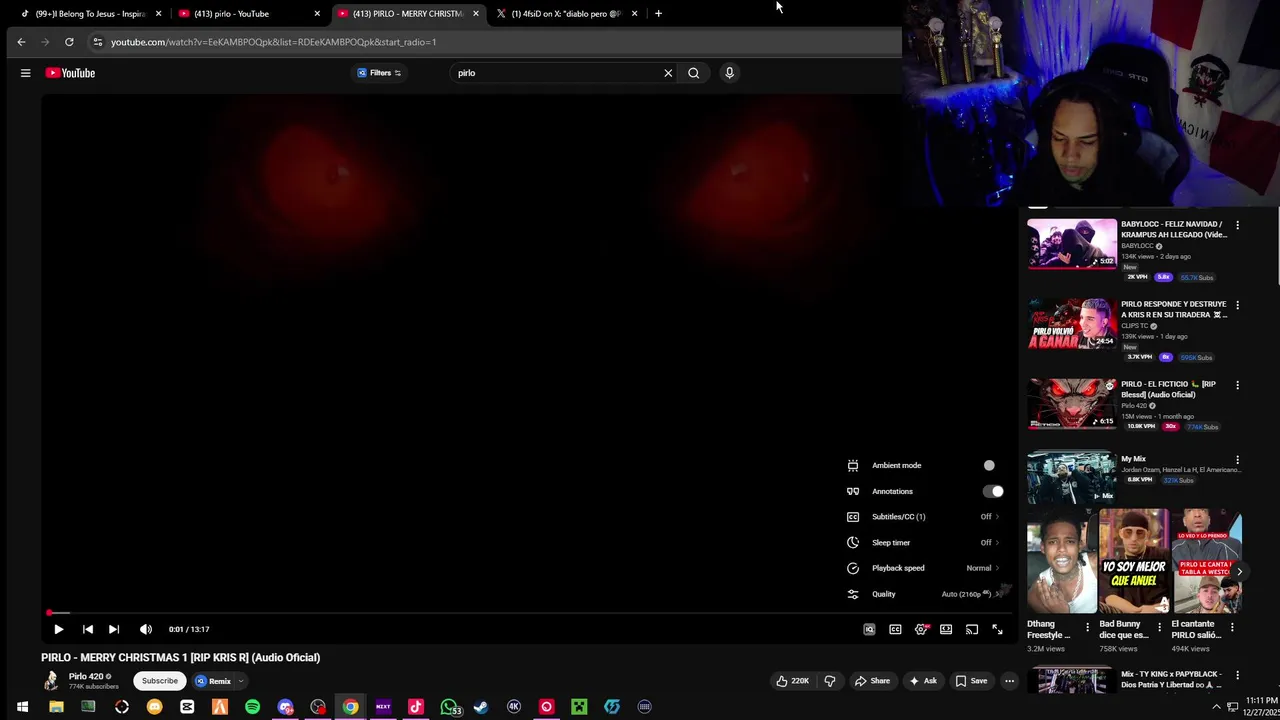This screenshot has width=1280, height=720.
Task: Cast video with Play on TV icon
Action: (x=972, y=629)
